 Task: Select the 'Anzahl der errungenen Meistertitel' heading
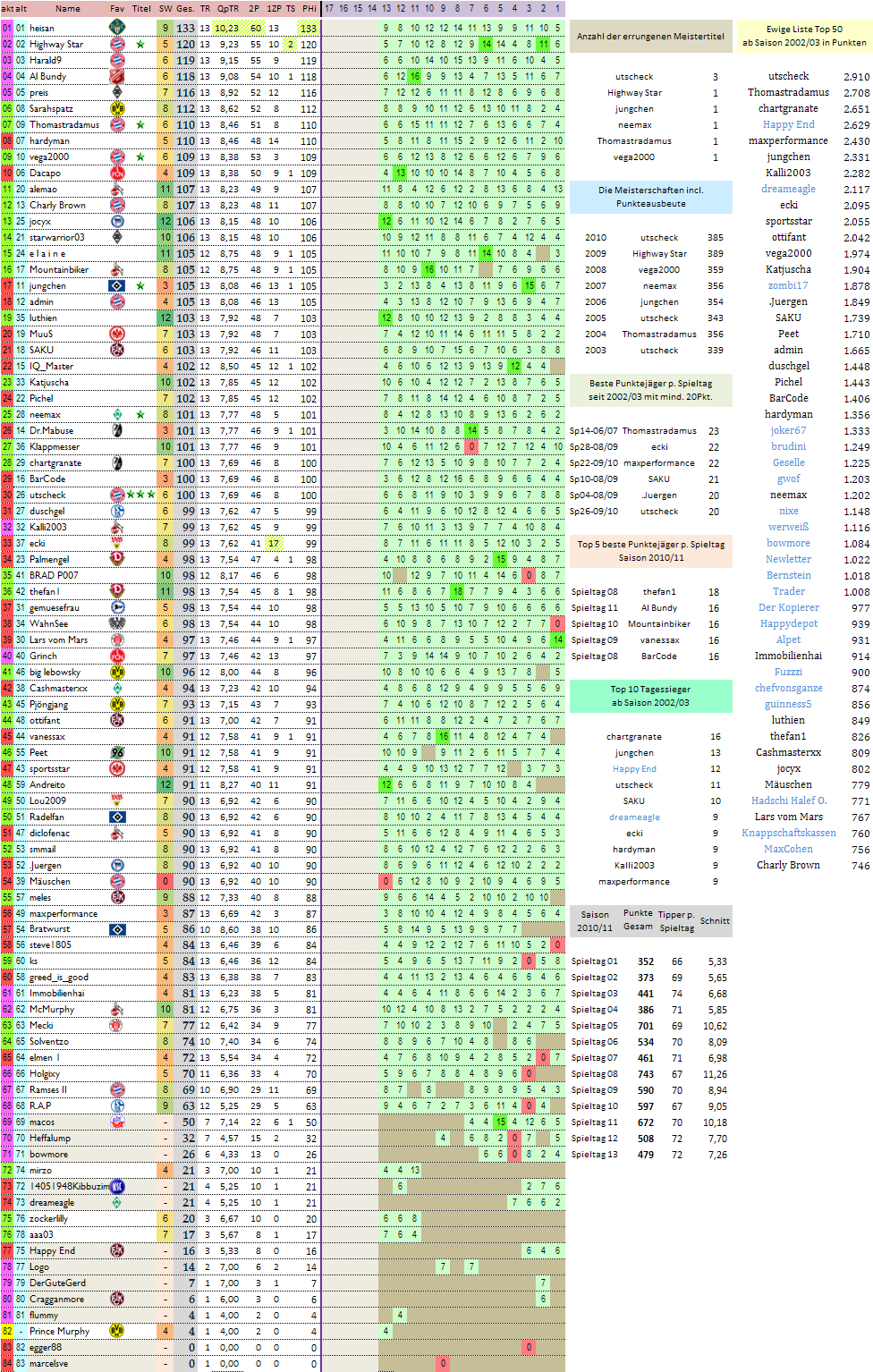pos(650,37)
